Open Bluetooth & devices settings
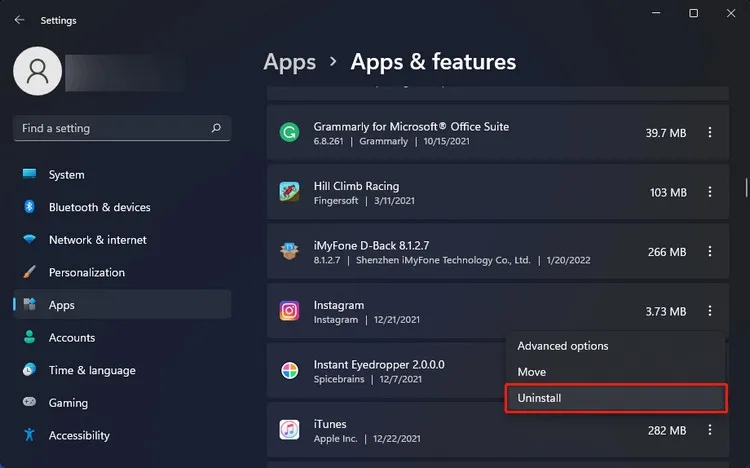 [x=99, y=207]
